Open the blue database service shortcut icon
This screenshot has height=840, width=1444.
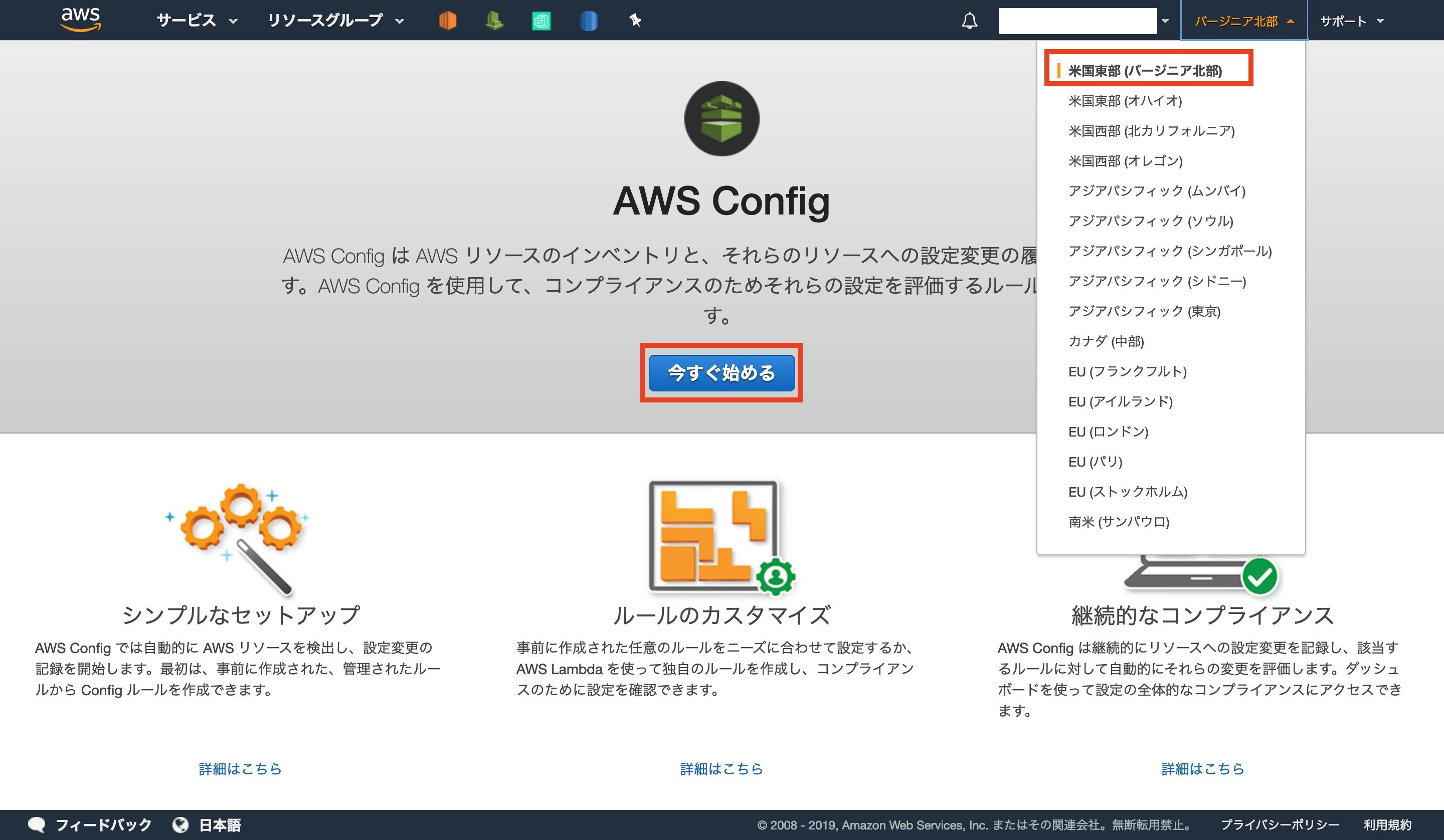589,21
